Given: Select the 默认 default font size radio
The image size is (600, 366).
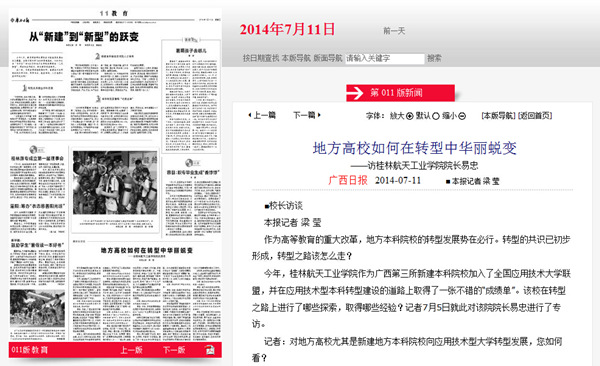Looking at the screenshot, I should [x=435, y=116].
